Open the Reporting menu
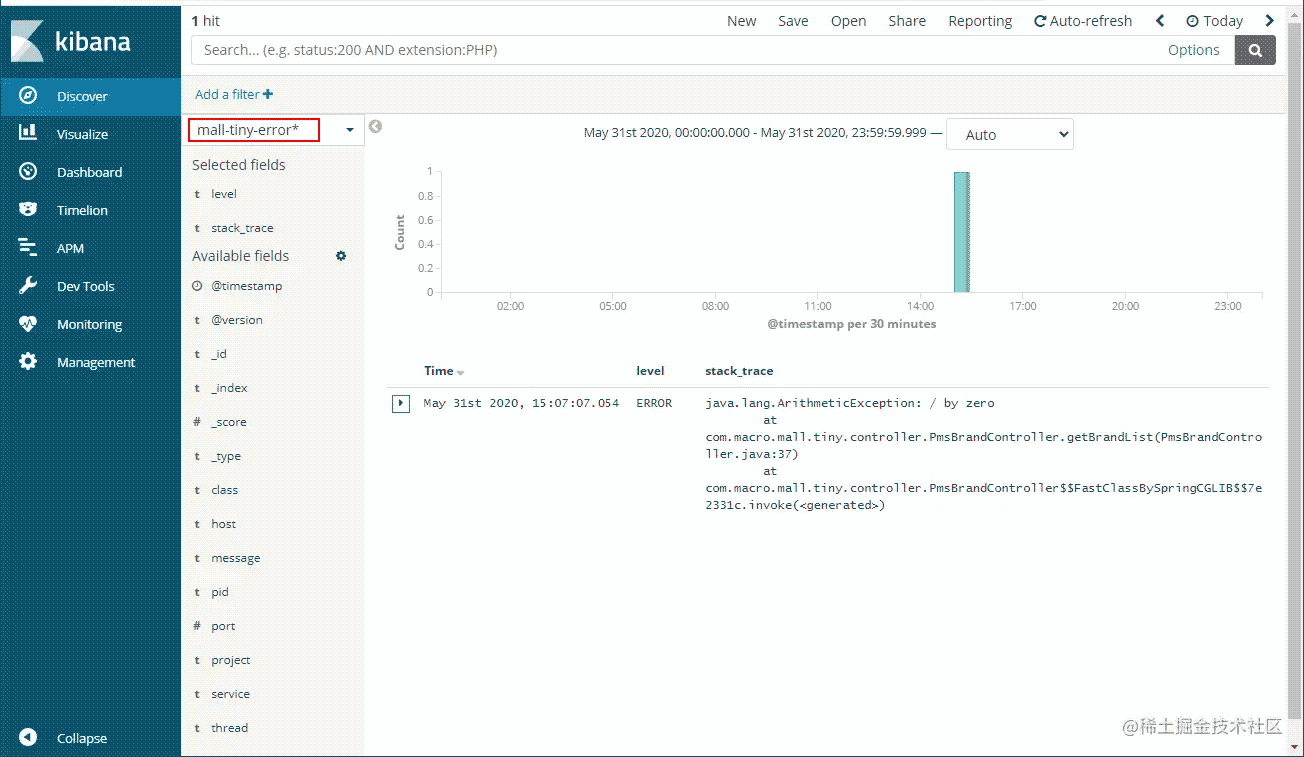 pyautogui.click(x=980, y=21)
